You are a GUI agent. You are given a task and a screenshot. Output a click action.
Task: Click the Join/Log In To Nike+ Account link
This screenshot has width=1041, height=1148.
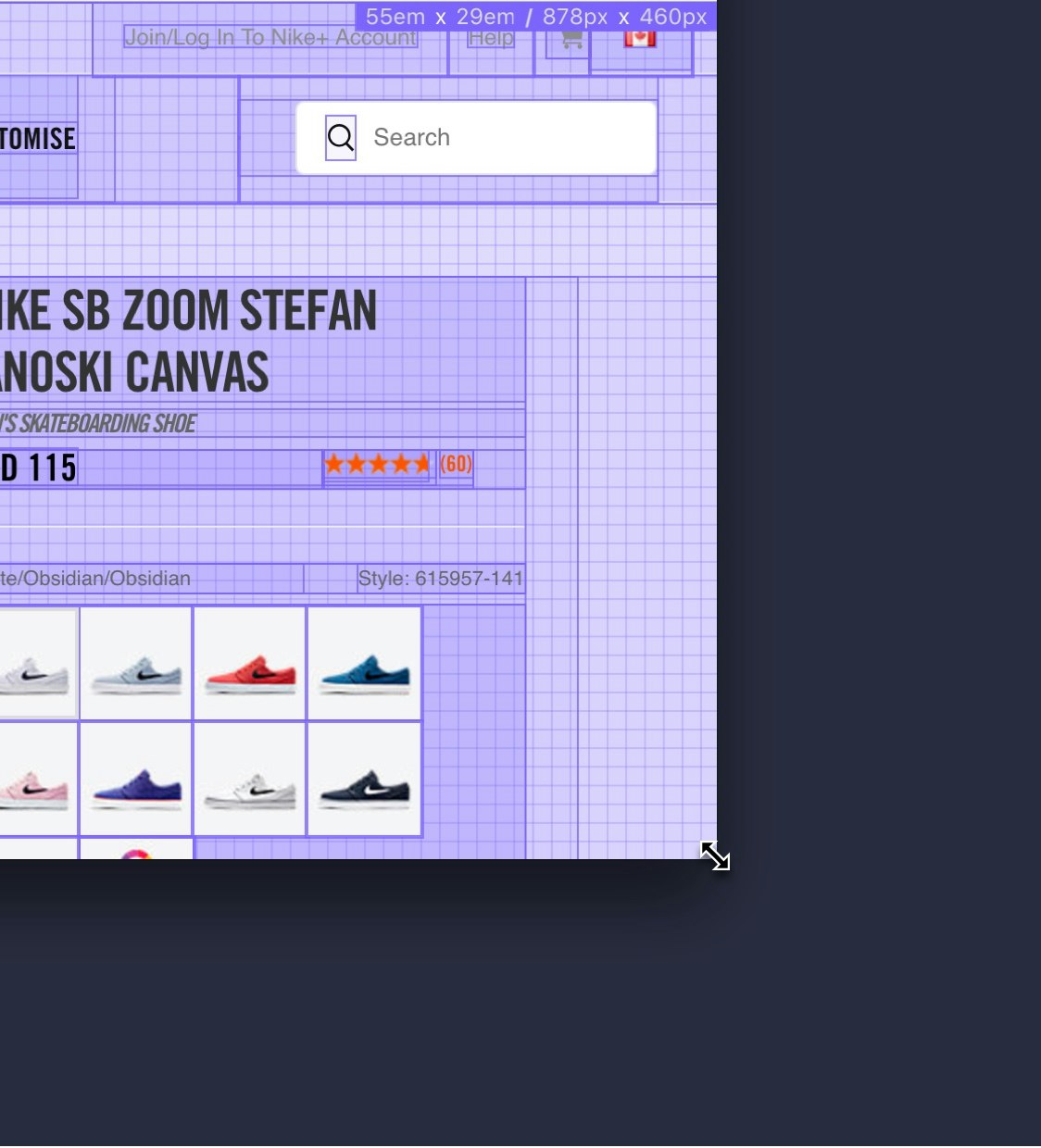(x=270, y=37)
